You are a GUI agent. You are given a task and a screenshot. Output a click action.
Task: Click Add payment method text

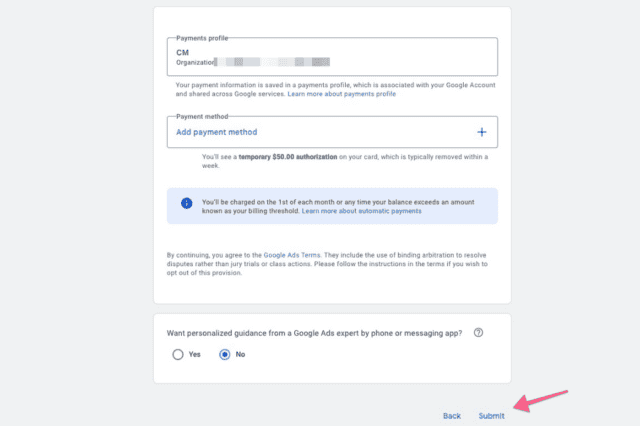click(x=217, y=132)
